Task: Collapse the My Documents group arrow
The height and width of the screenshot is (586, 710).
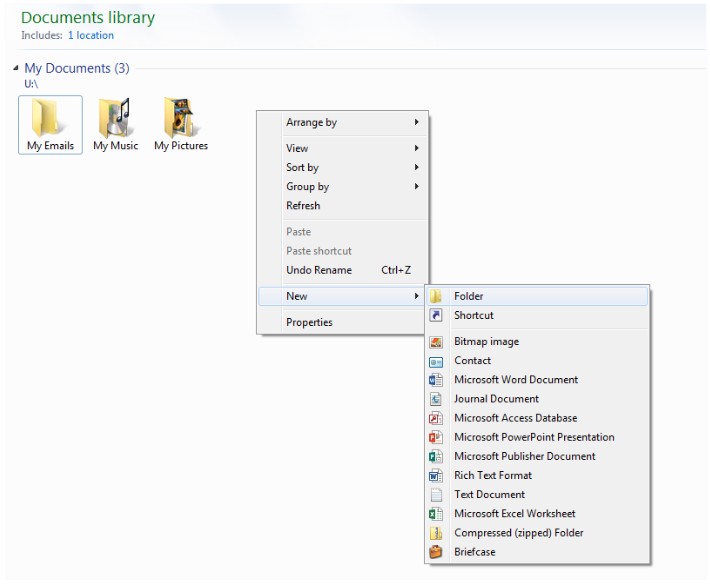Action: coord(15,69)
